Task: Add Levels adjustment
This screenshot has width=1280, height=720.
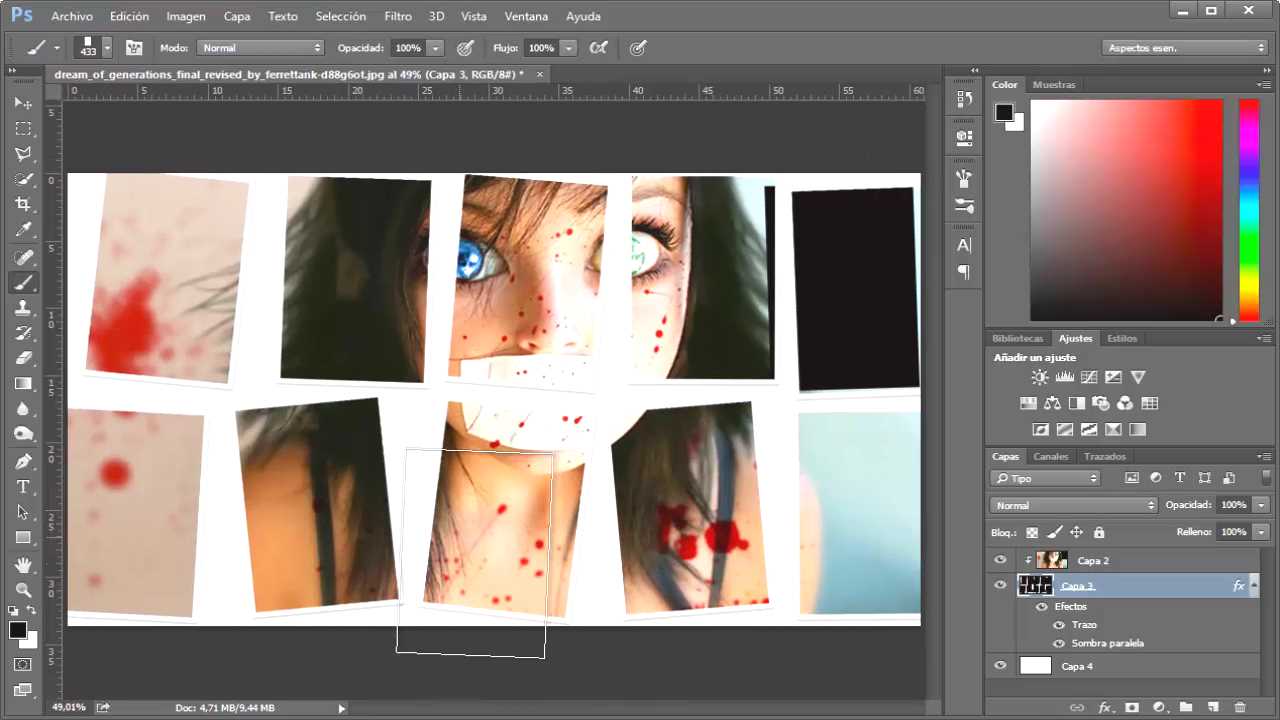Action: click(1064, 377)
